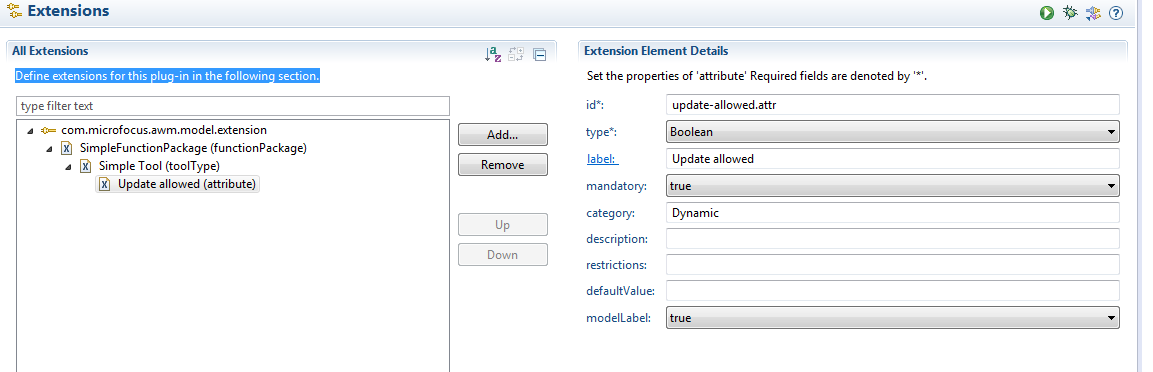The height and width of the screenshot is (372, 1153).
Task: Open the type dropdown showing Boolean
Action: point(893,132)
